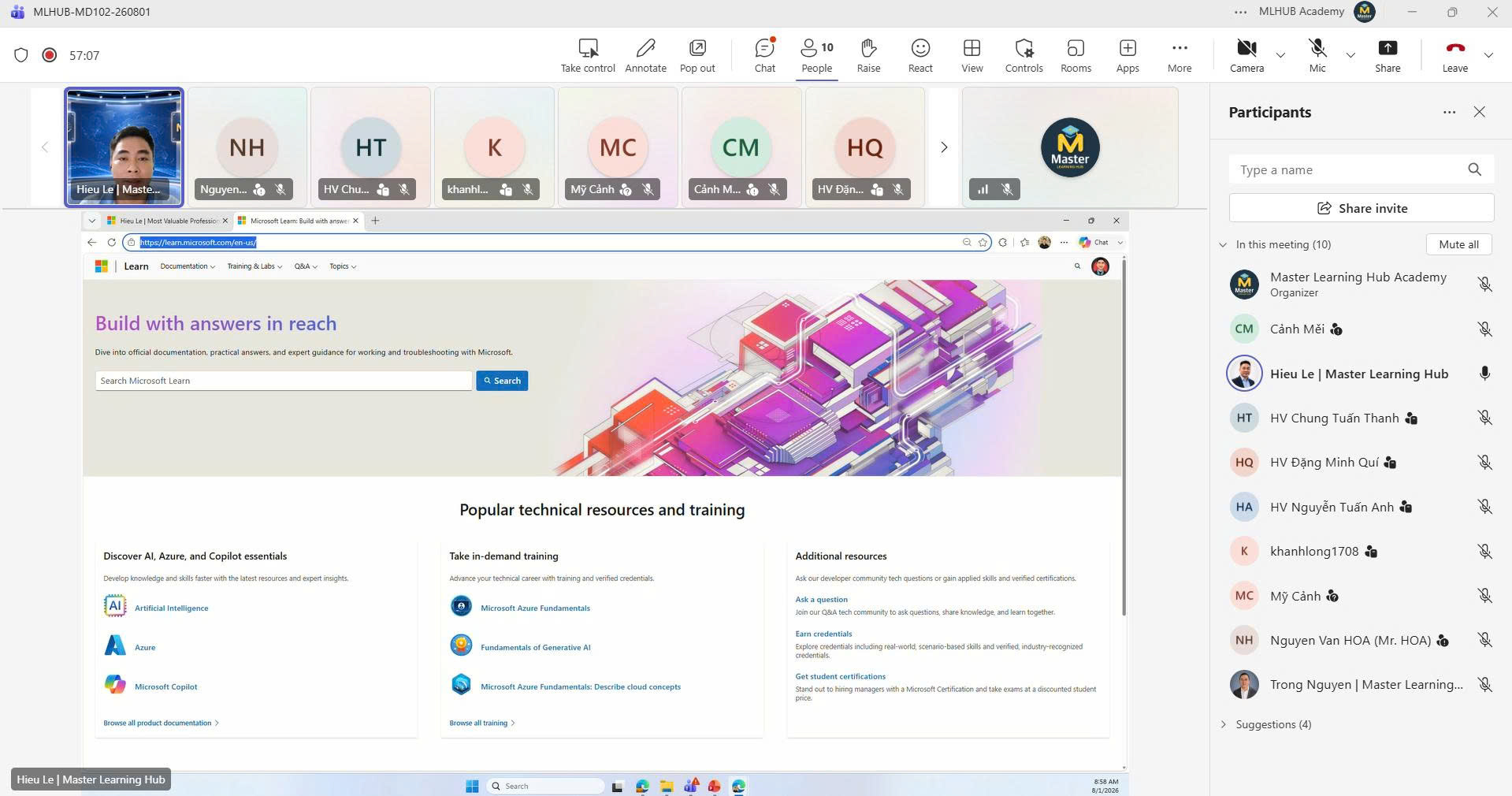1512x796 pixels.
Task: Open the Annotate tool
Action: [645, 55]
